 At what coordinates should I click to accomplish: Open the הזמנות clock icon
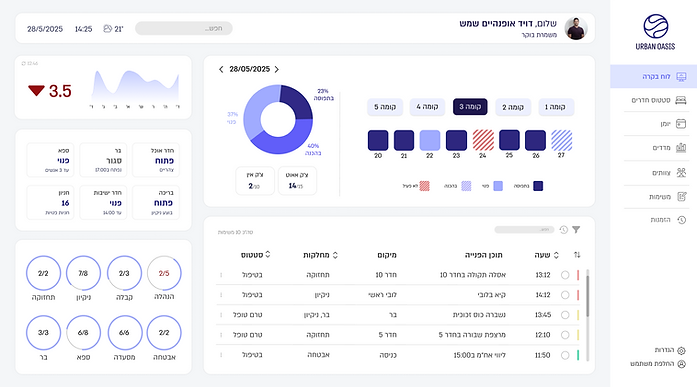(681, 220)
